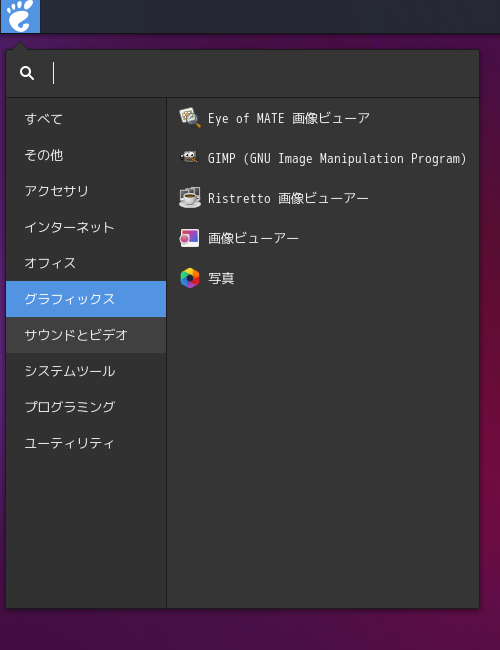Focus the menu search text field
The width and height of the screenshot is (500, 650).
tap(263, 73)
